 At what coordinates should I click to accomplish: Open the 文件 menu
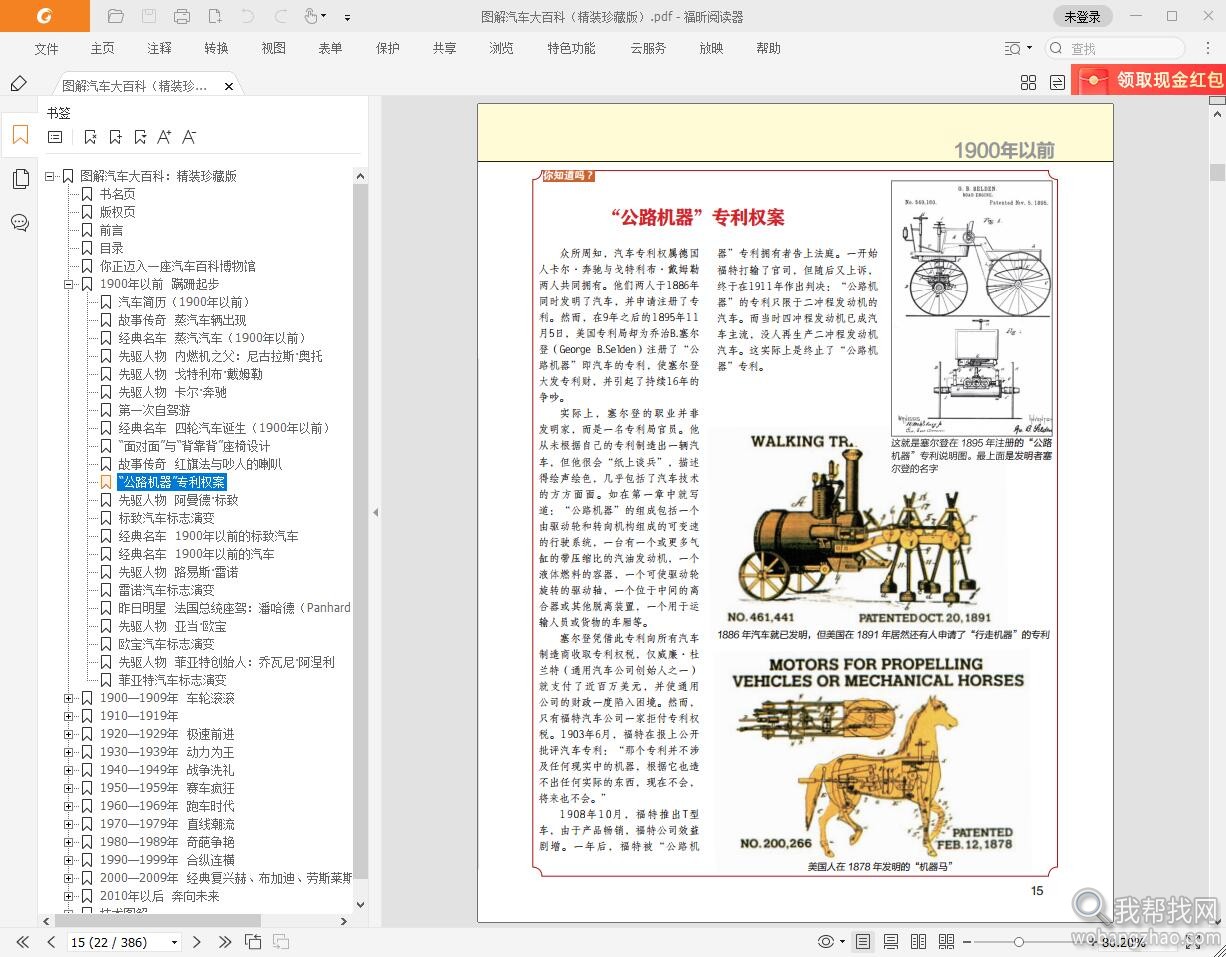coord(46,48)
